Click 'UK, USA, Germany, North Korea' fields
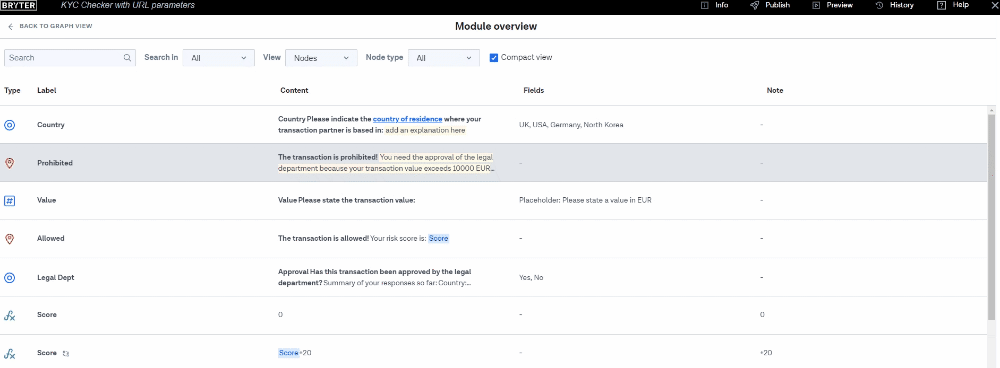1000x368 pixels. (571, 125)
